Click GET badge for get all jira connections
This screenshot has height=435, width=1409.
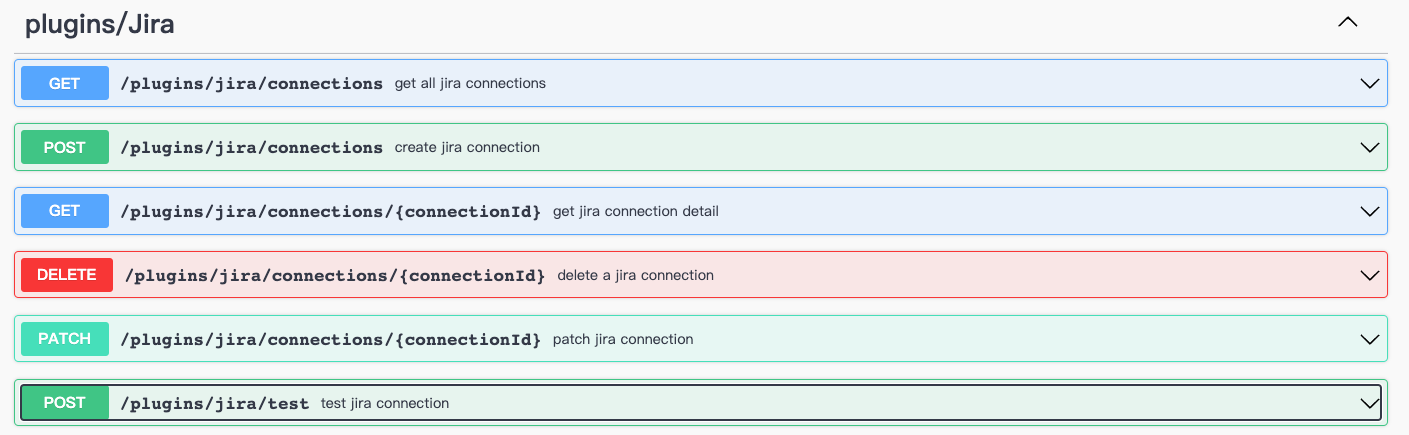click(65, 83)
